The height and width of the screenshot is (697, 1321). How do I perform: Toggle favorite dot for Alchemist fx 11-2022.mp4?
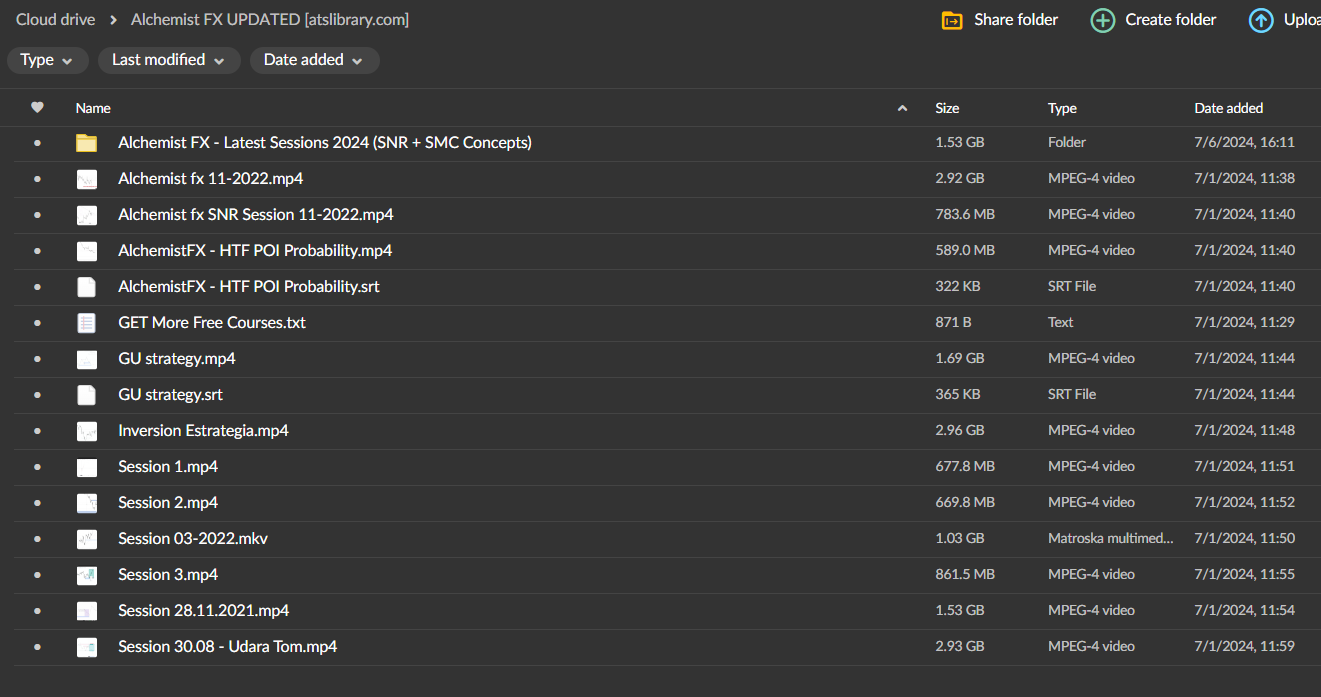pyautogui.click(x=37, y=179)
